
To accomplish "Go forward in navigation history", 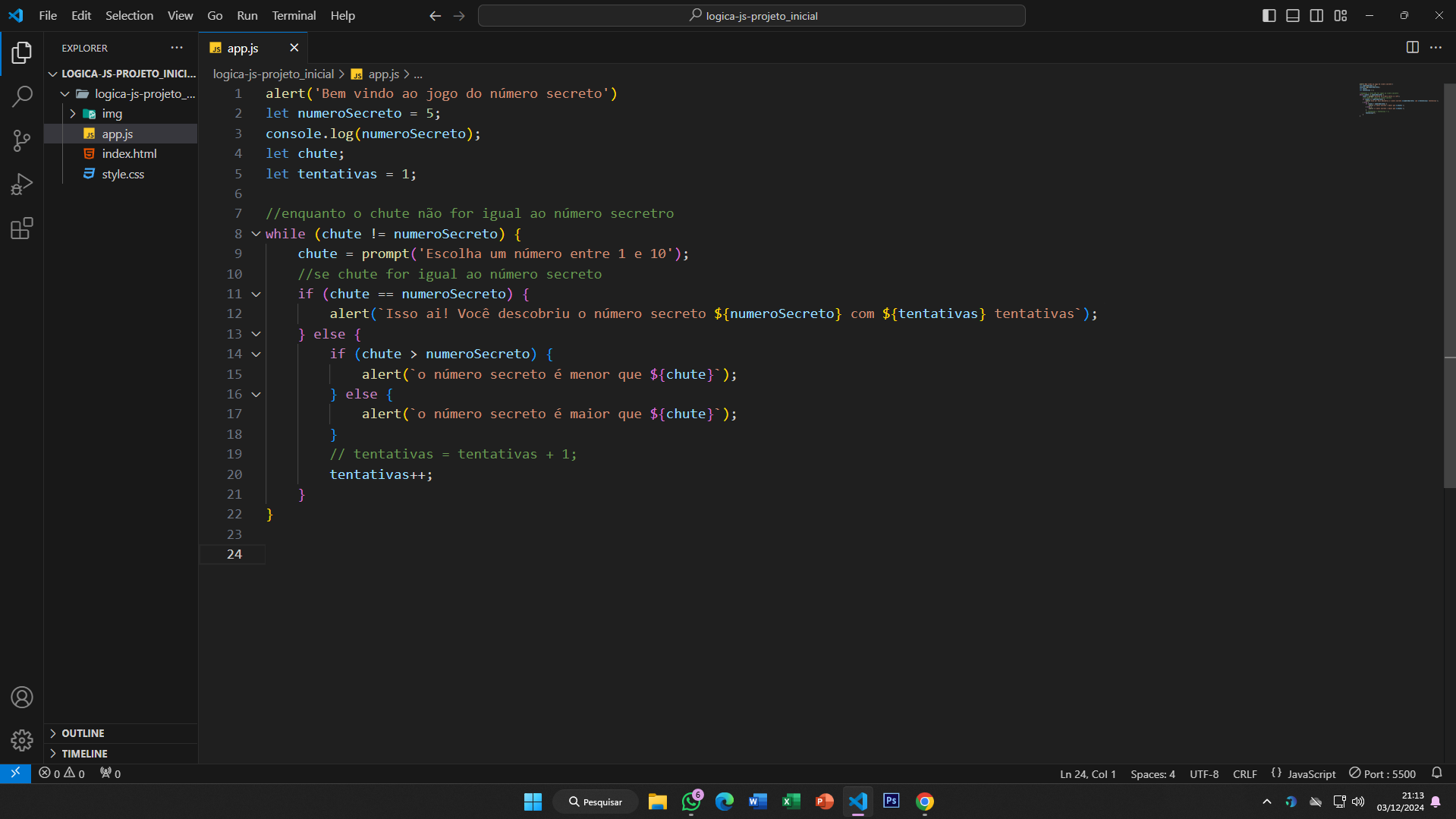I will [459, 16].
